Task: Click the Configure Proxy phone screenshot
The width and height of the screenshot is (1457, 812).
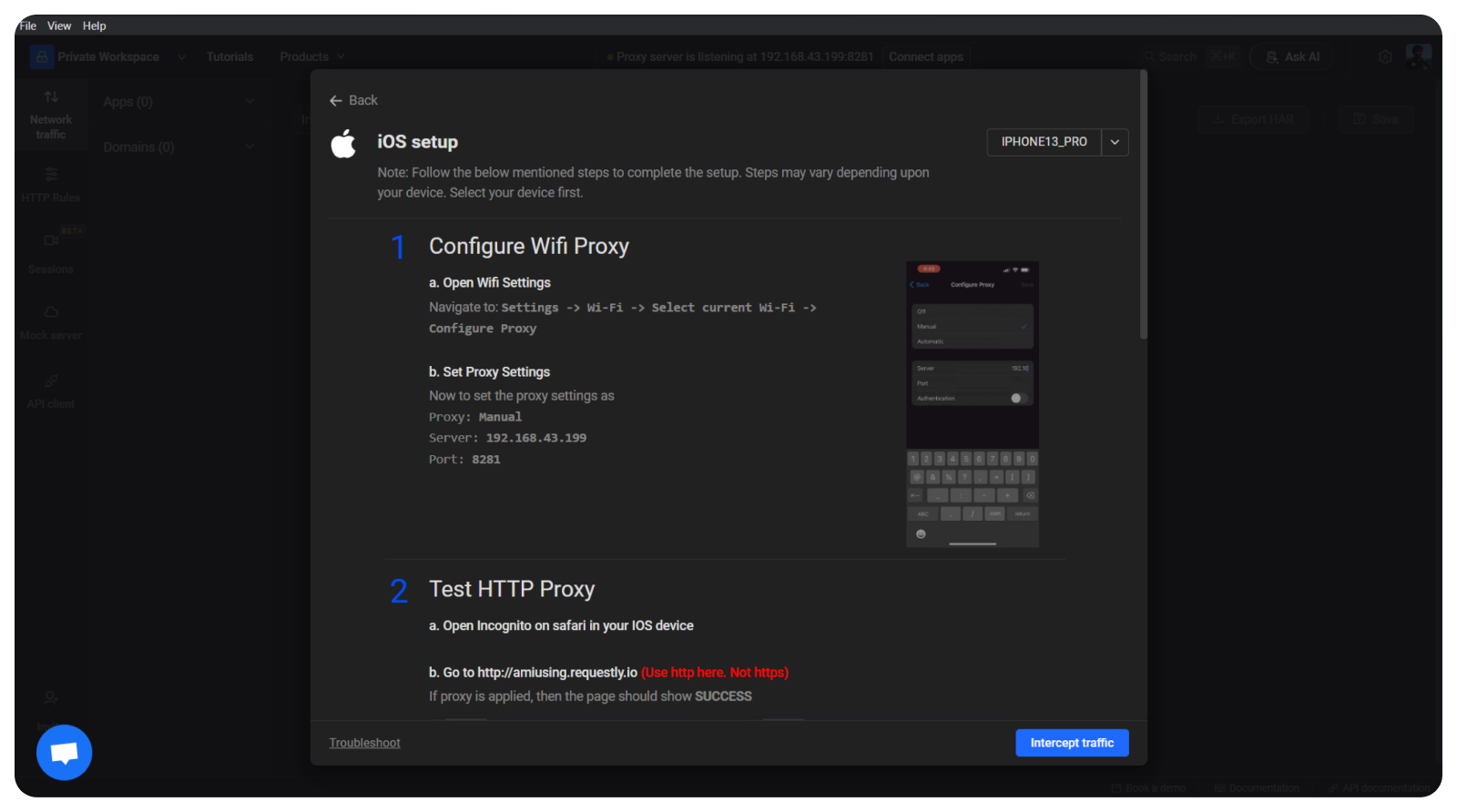Action: 973,404
